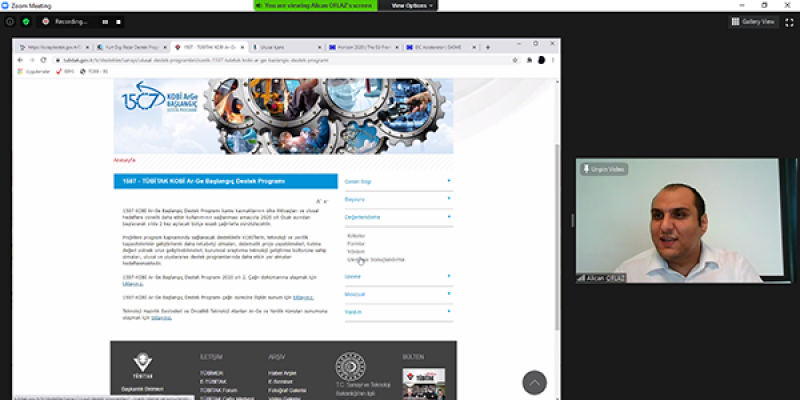
Task: Open the TOBB - BS bookmark
Action: tap(94, 71)
